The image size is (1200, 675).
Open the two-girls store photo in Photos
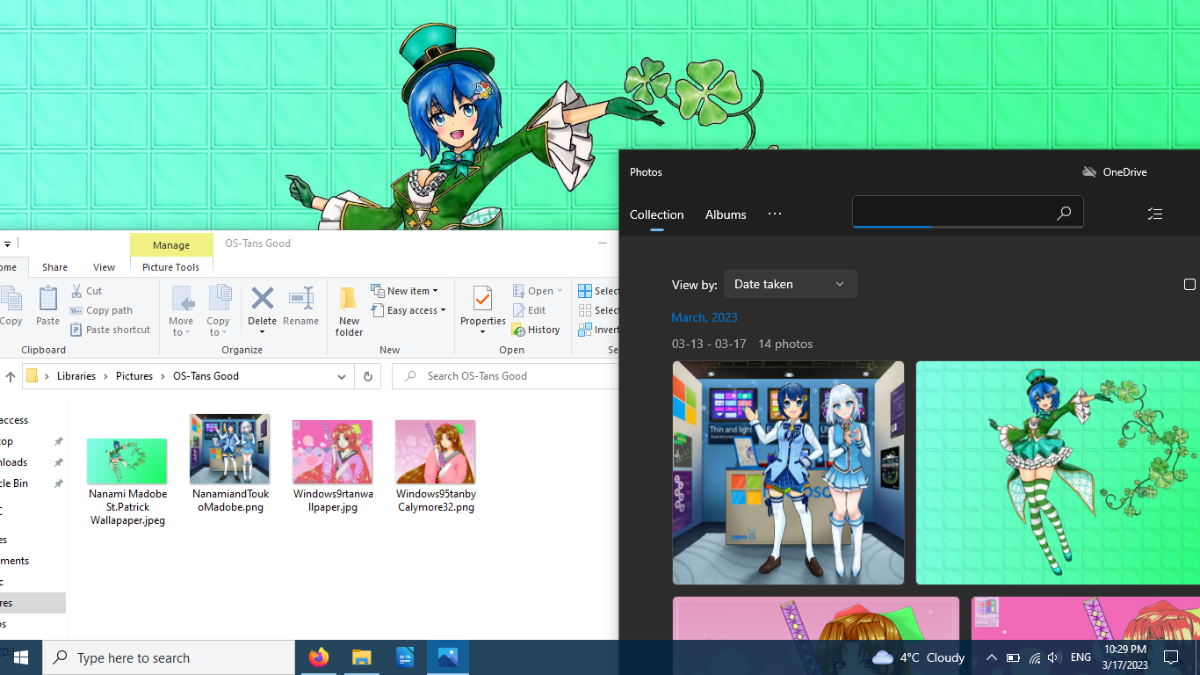788,473
